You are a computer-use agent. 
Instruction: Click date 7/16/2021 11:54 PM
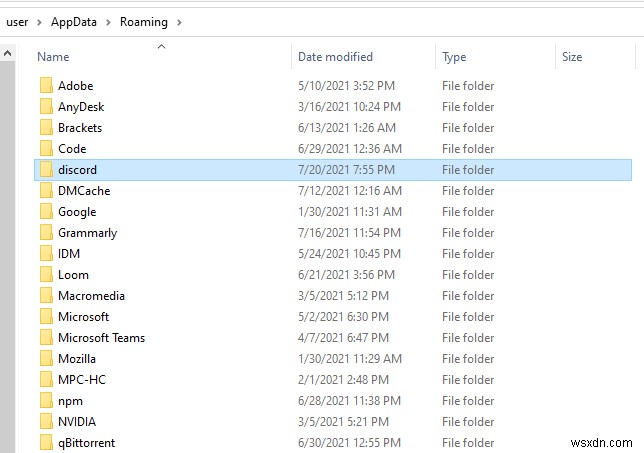[349, 232]
